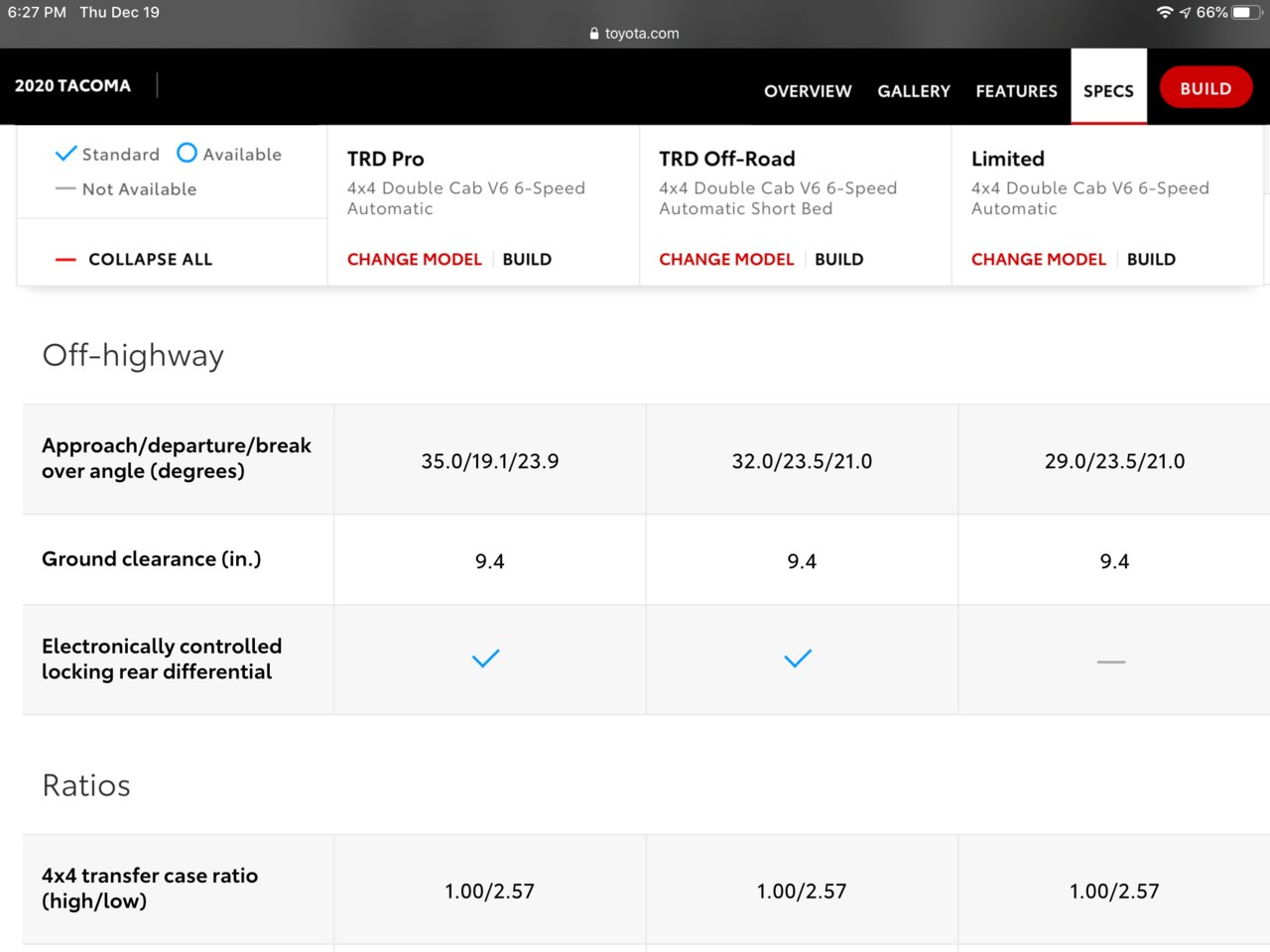Click the TRD Off-Road Short Bed description
Screen dimensions: 1270x952
[778, 198]
